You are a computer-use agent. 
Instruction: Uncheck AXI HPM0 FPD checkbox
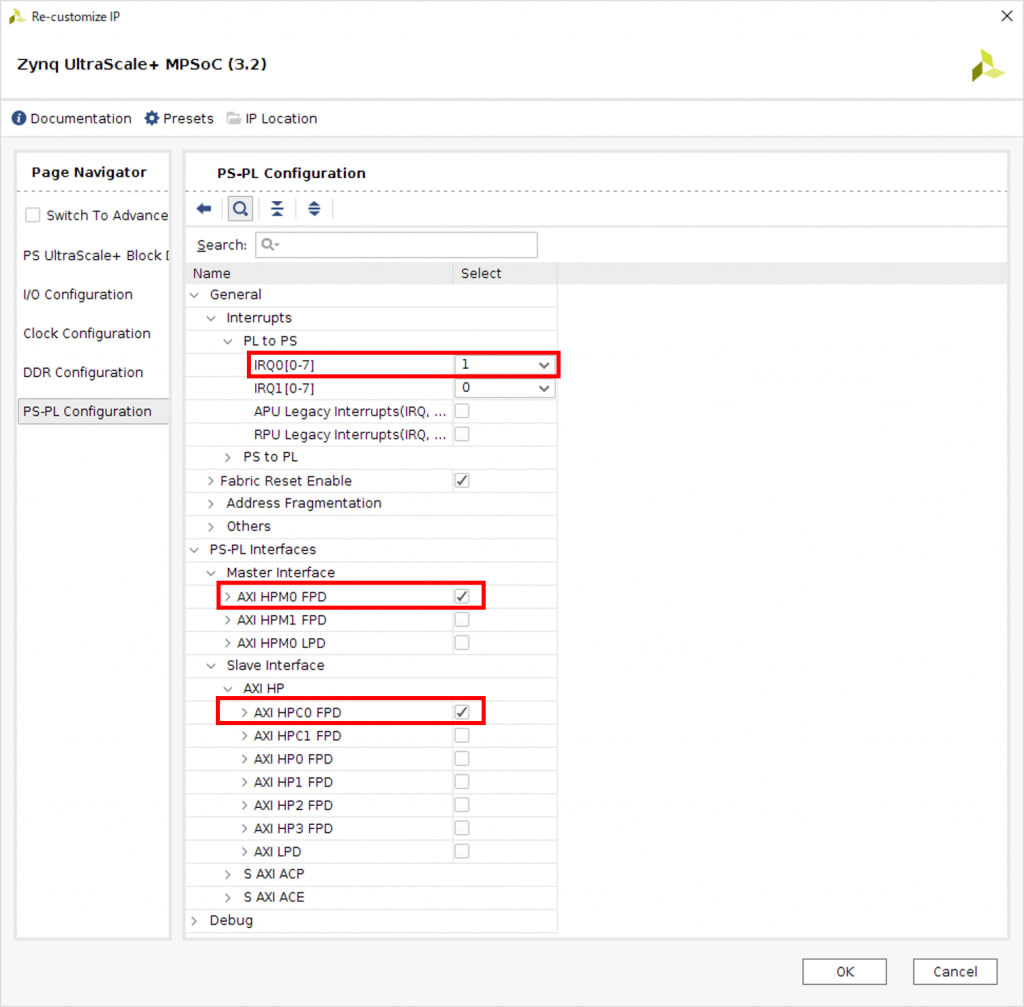click(x=462, y=596)
